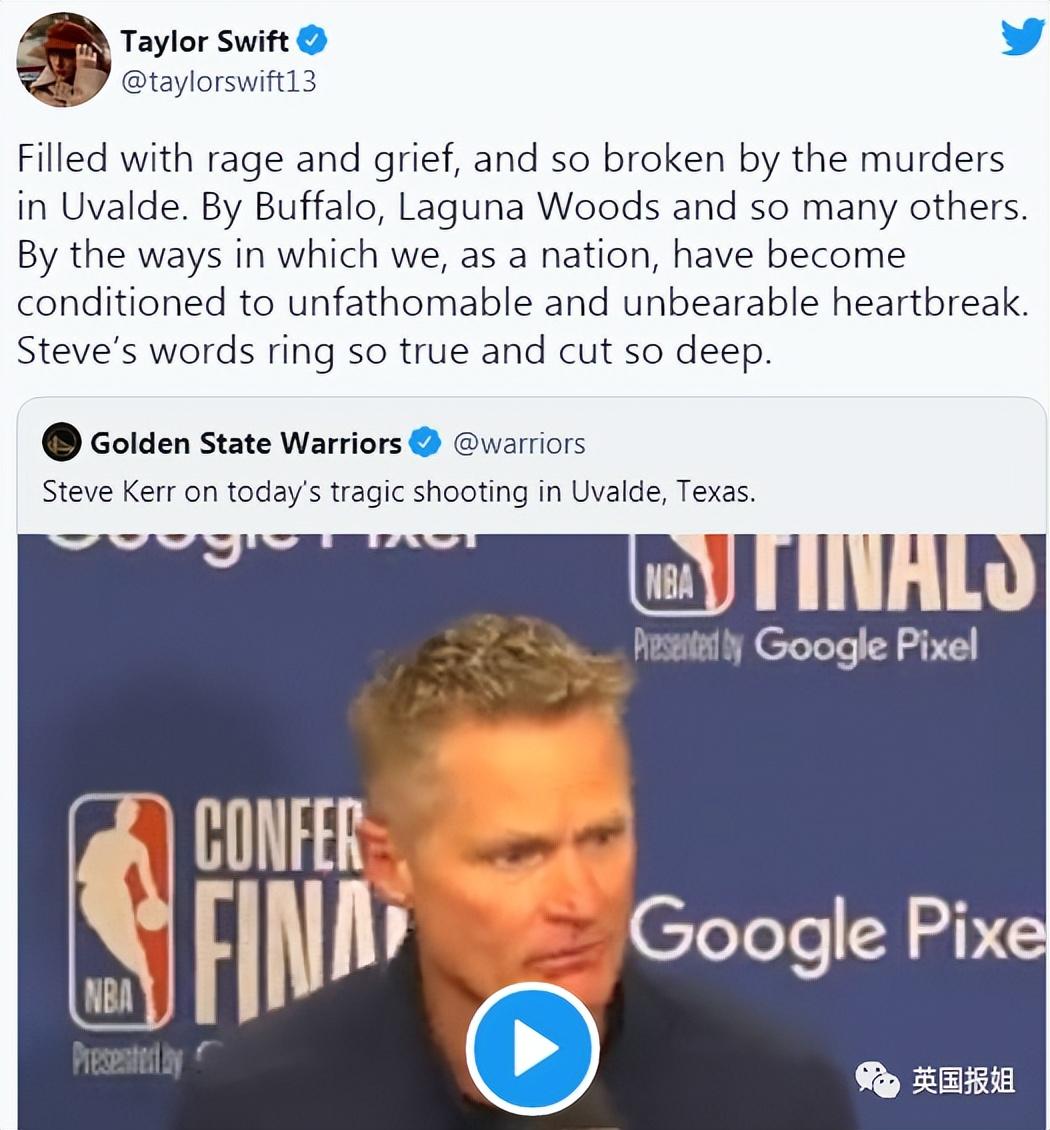The height and width of the screenshot is (1130, 1050).
Task: Click the Warriors verified checkmark badge
Action: coord(425,442)
